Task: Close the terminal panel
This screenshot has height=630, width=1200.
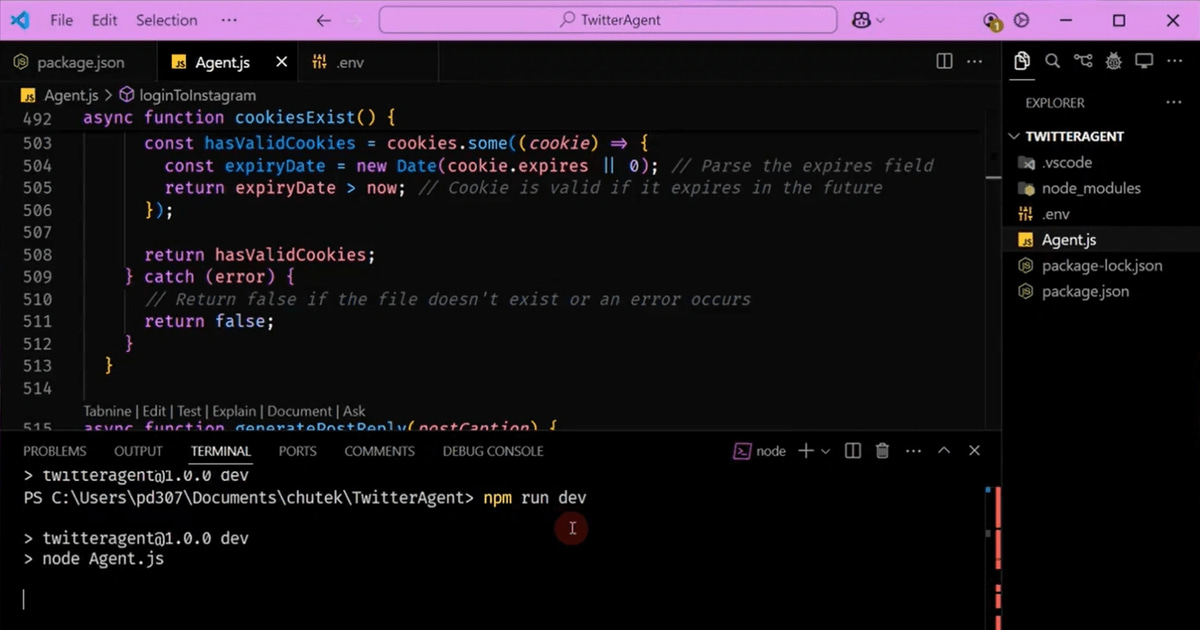Action: [x=975, y=451]
